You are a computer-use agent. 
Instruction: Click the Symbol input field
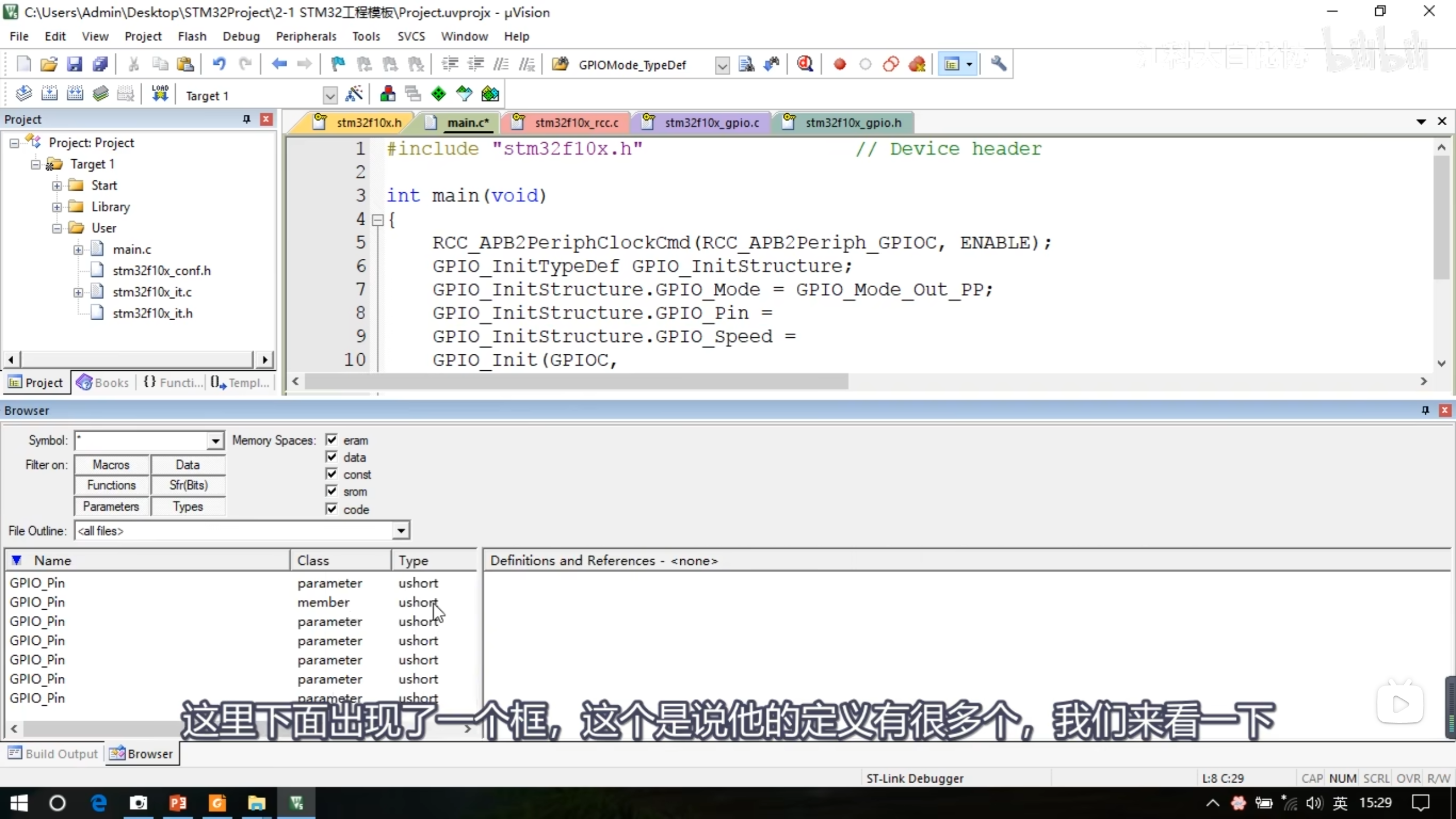click(142, 440)
